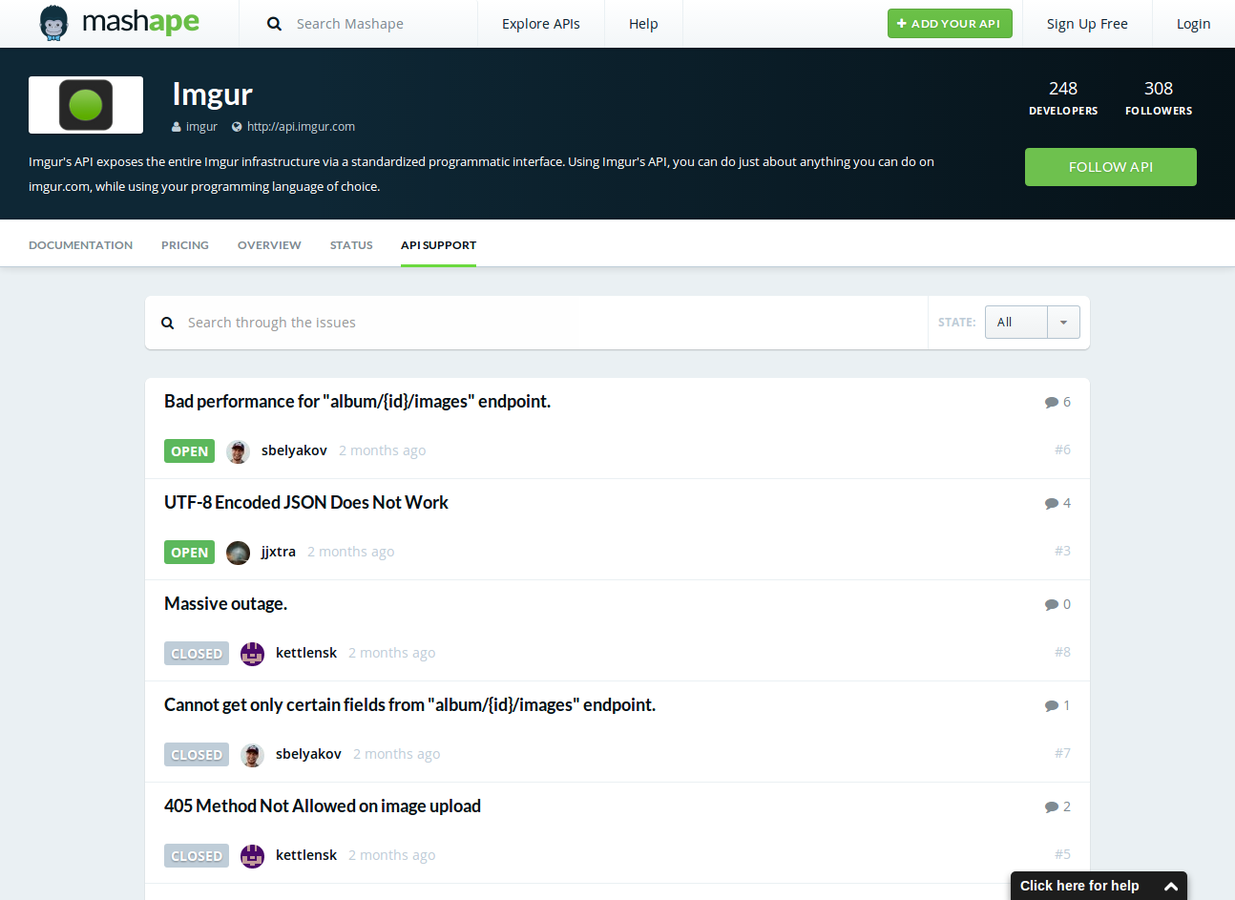This screenshot has width=1235, height=900.
Task: Open the Documentation tab
Action: tap(80, 245)
